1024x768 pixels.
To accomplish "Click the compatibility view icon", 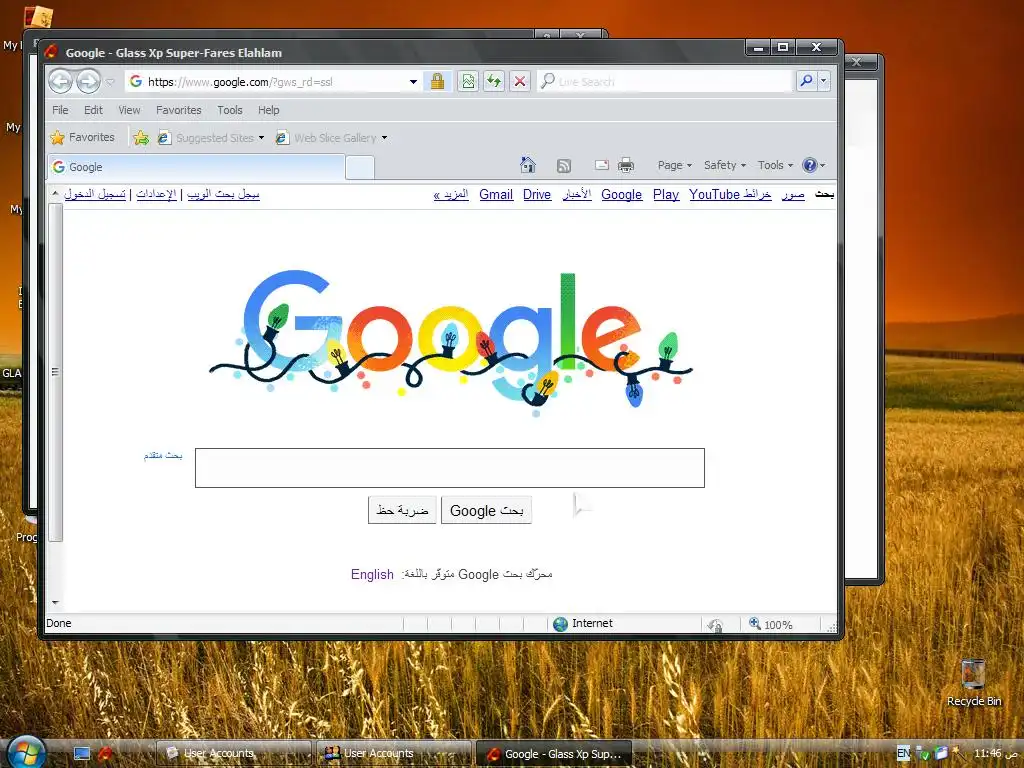I will point(468,81).
